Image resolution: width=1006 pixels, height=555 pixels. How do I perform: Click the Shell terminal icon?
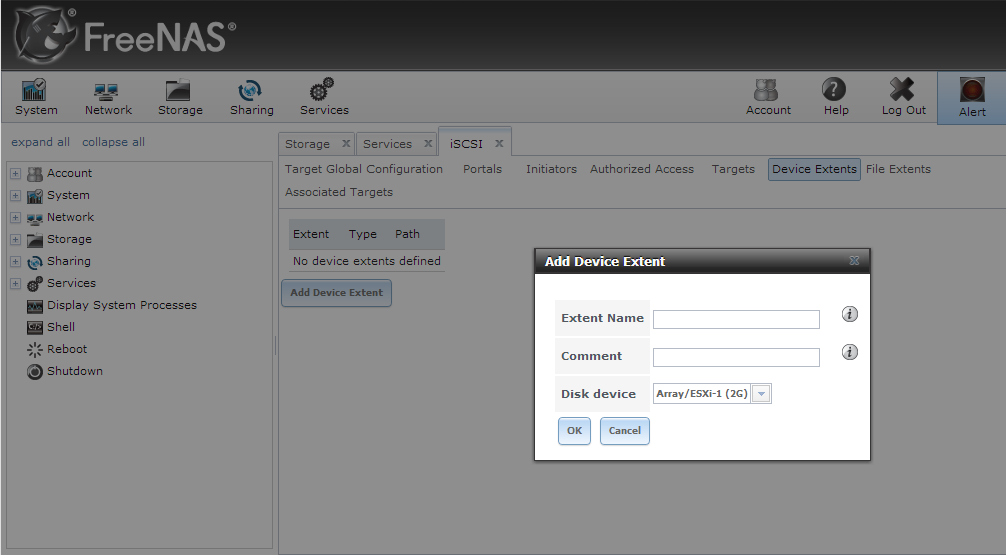coord(35,328)
